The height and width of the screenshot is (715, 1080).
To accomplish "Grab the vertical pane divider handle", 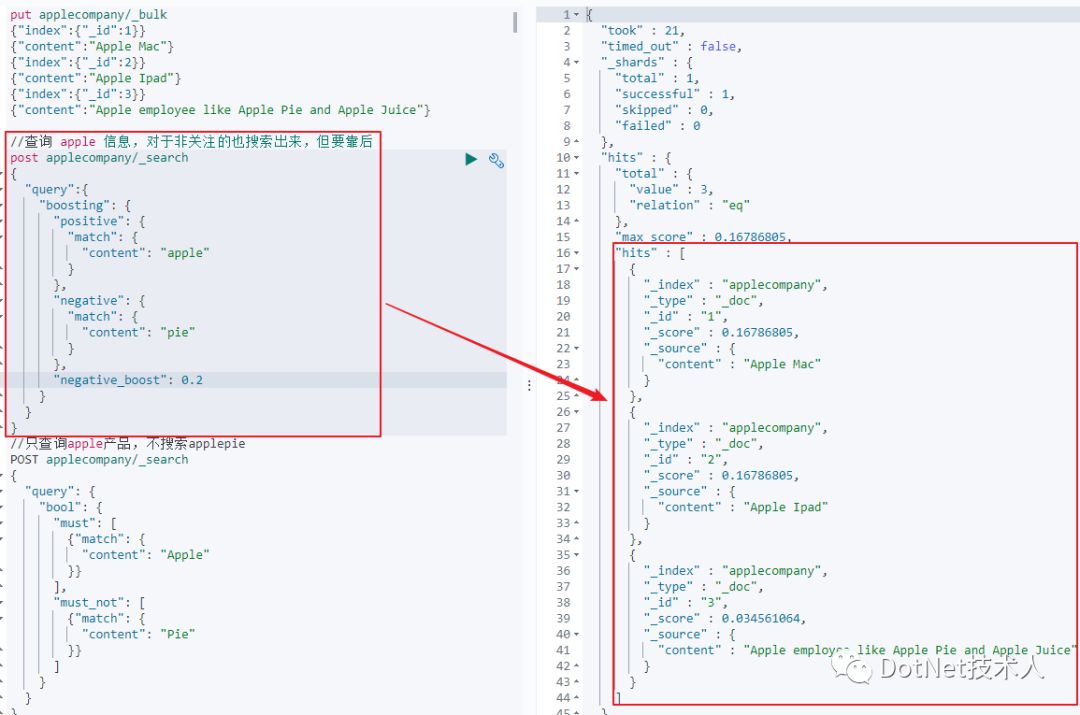I will (529, 386).
